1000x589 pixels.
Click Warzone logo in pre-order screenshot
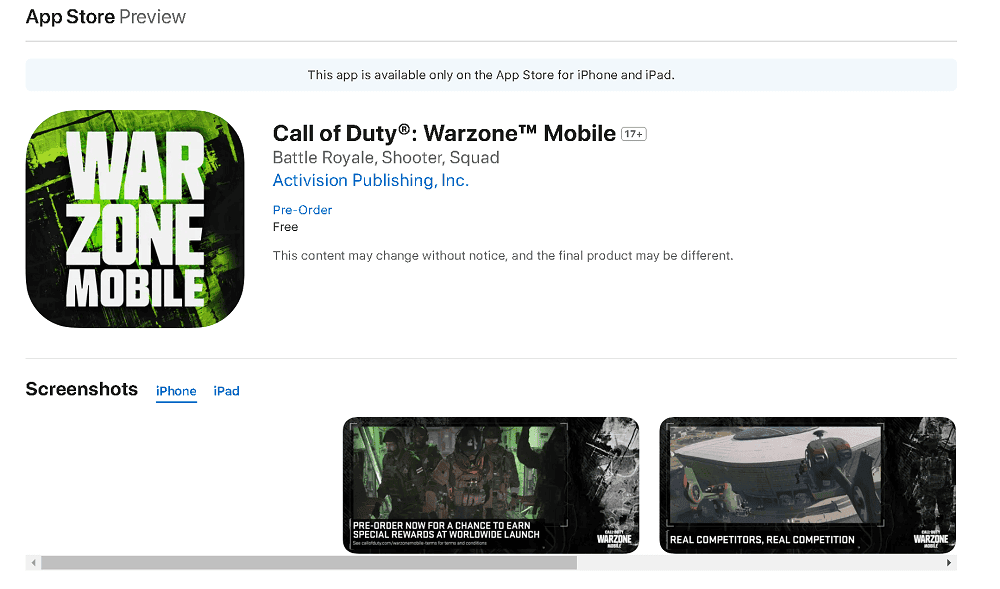click(614, 539)
